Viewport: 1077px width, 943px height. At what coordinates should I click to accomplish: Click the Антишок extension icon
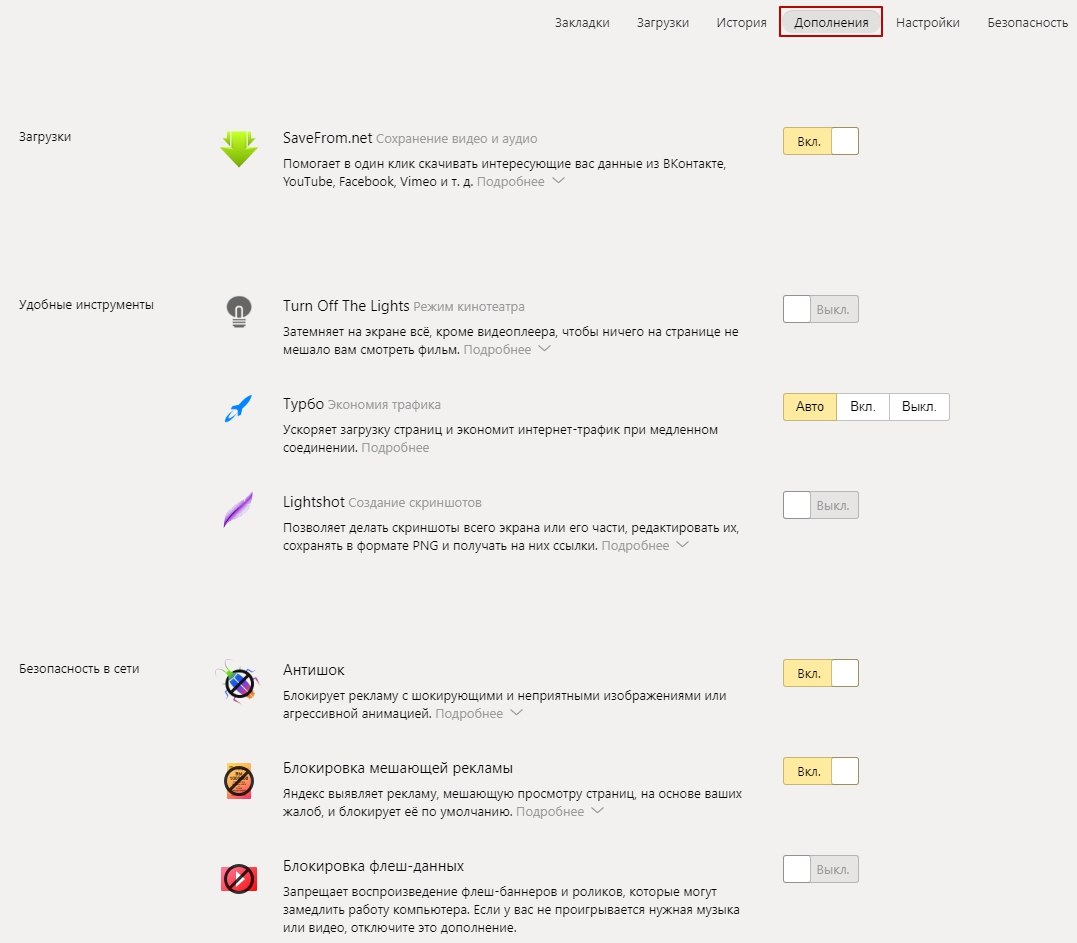(238, 683)
